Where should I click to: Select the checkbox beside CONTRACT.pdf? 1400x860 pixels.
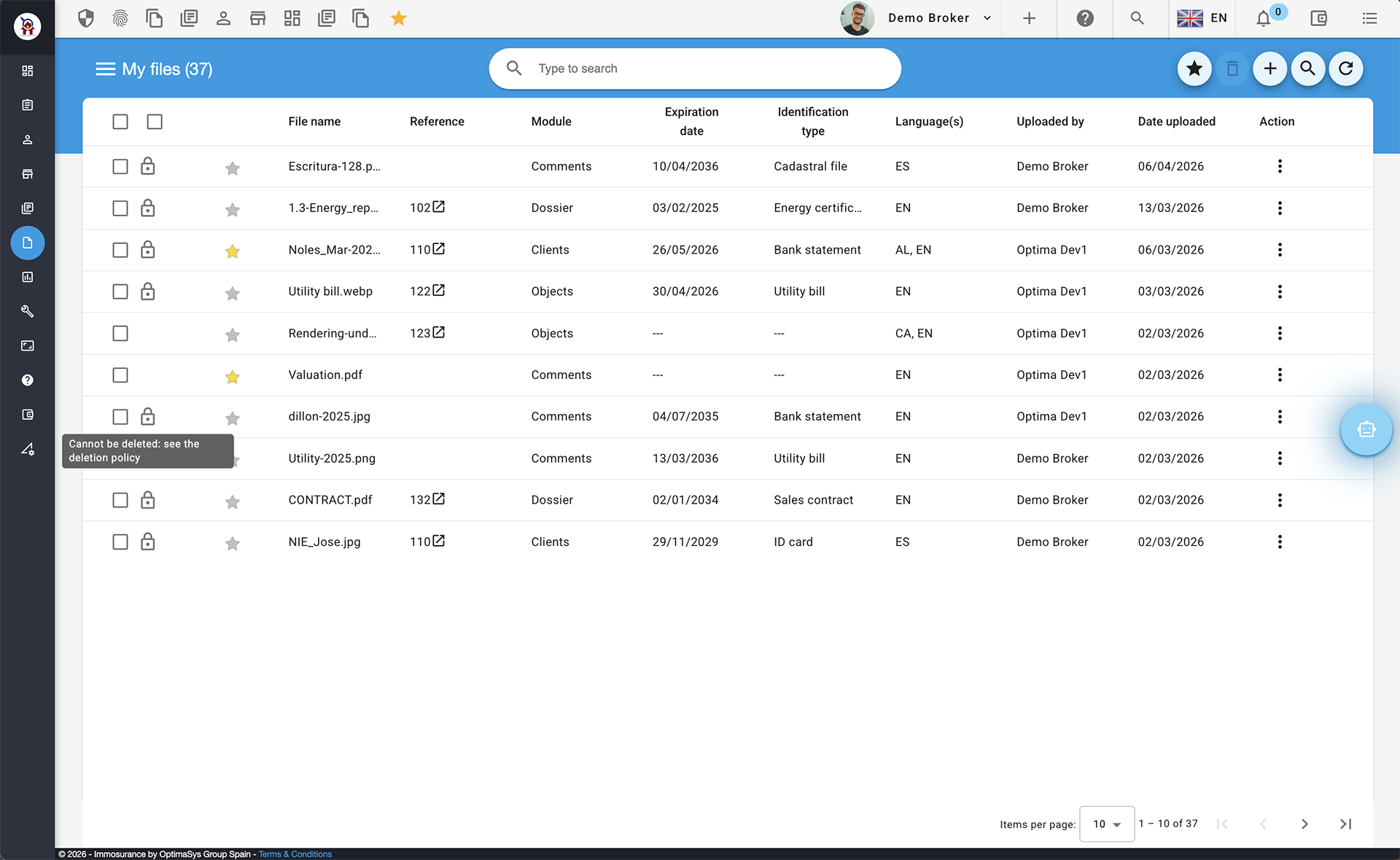coord(120,500)
